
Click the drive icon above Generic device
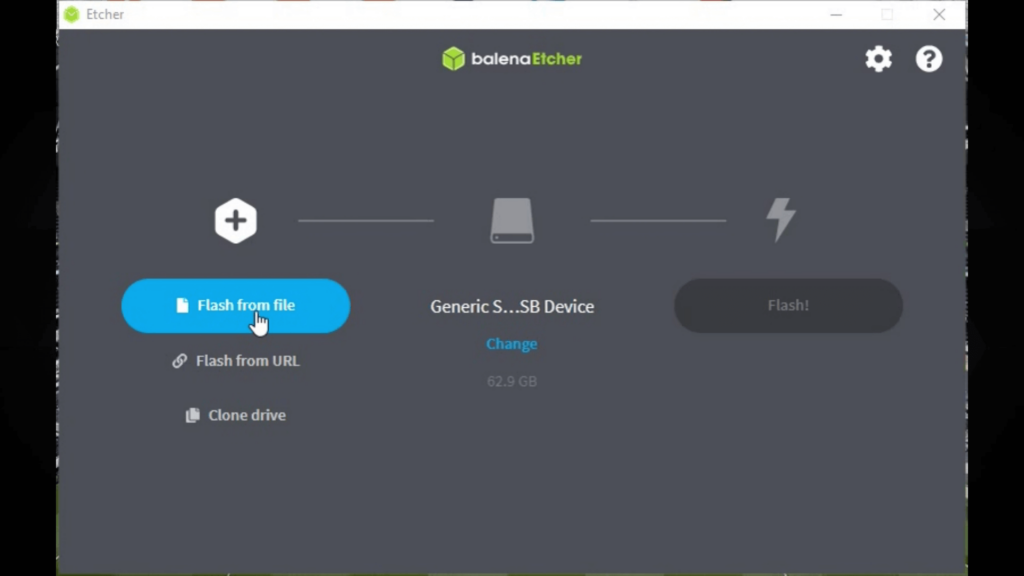click(x=512, y=221)
